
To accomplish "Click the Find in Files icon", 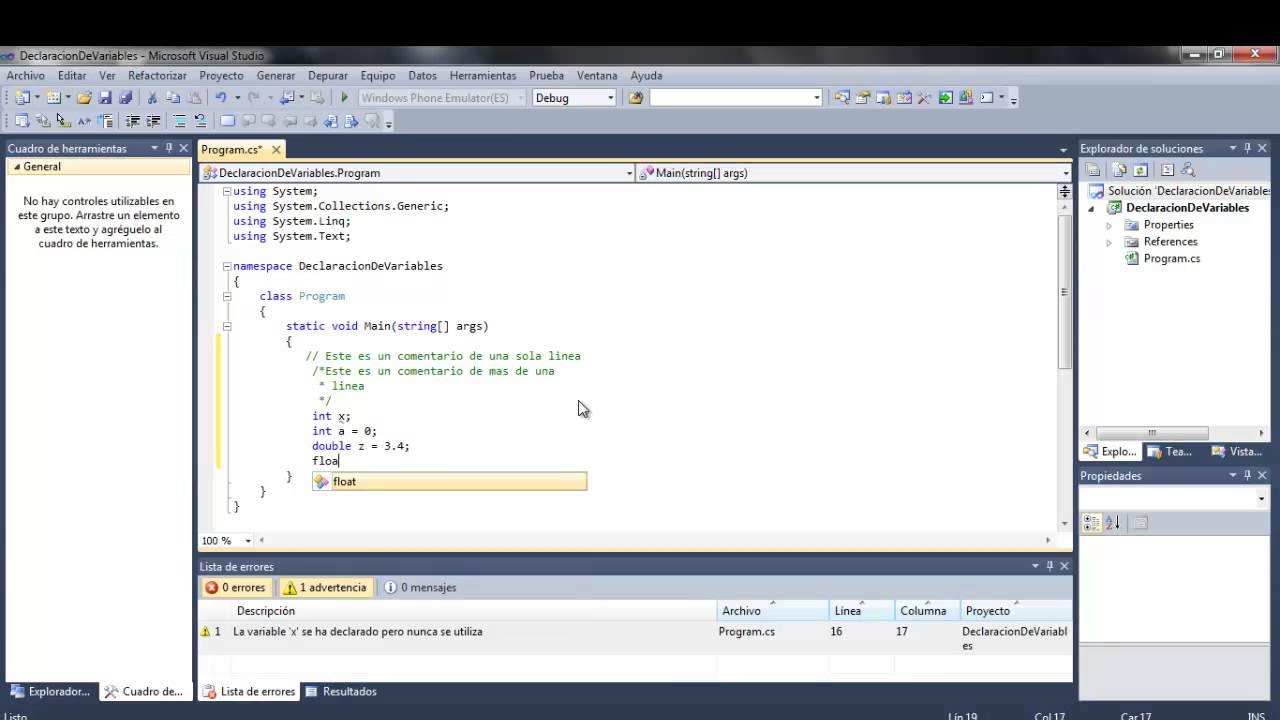I will tap(635, 97).
